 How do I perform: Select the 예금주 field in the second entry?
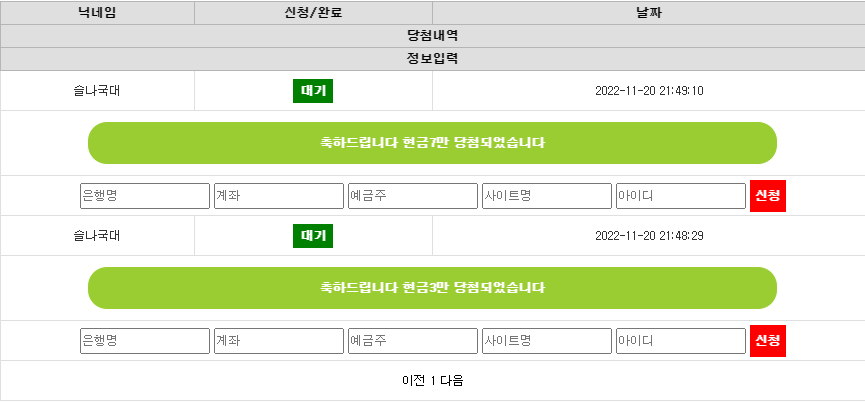coord(413,341)
